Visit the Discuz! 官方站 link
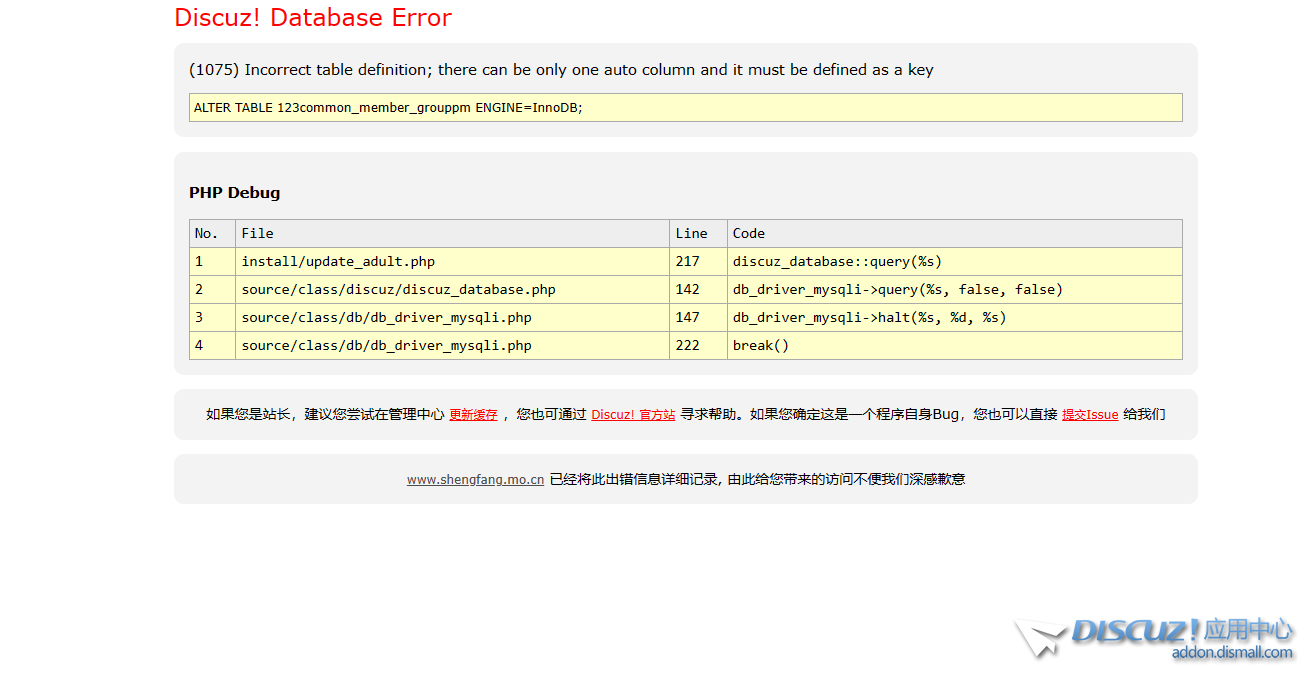Image resolution: width=1311 pixels, height=678 pixels. click(632, 414)
